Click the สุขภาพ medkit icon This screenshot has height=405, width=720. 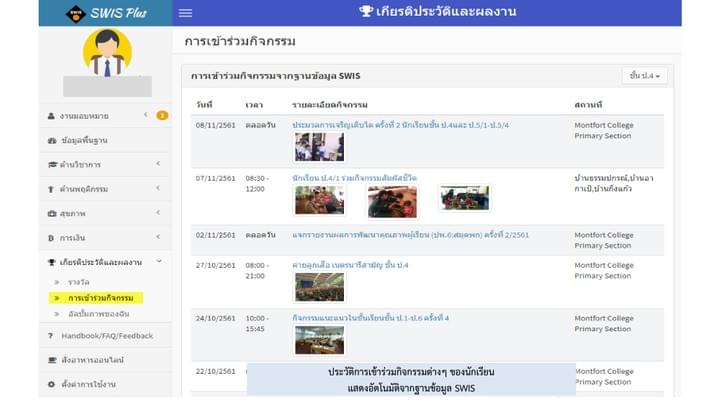click(52, 214)
